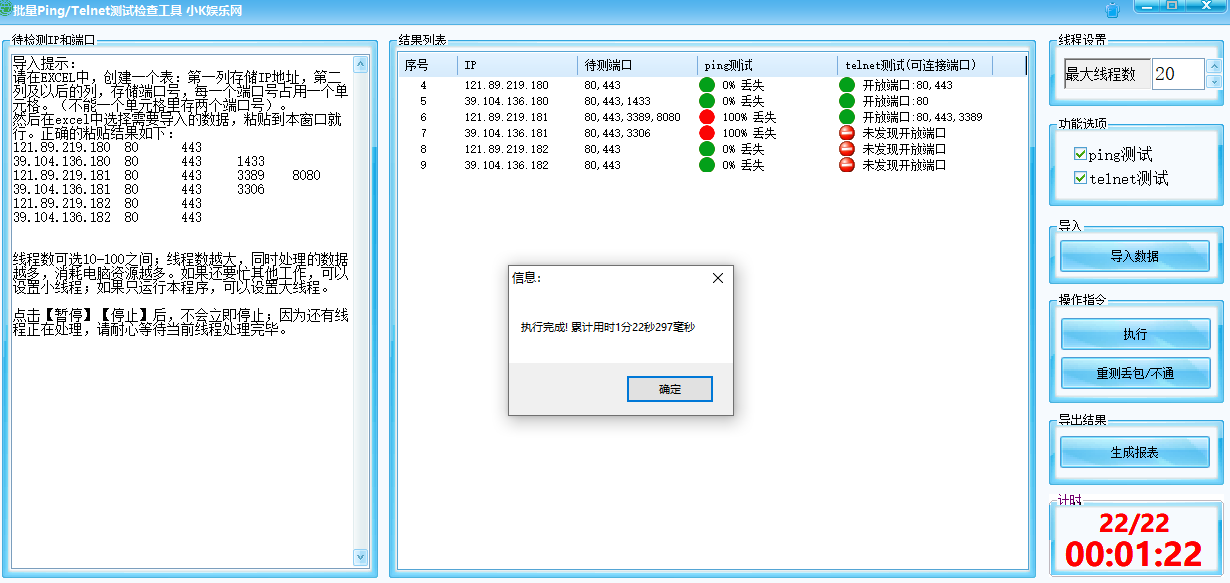Click the 执行完成 message text in dialog
The width and height of the screenshot is (1230, 583).
coord(607,327)
